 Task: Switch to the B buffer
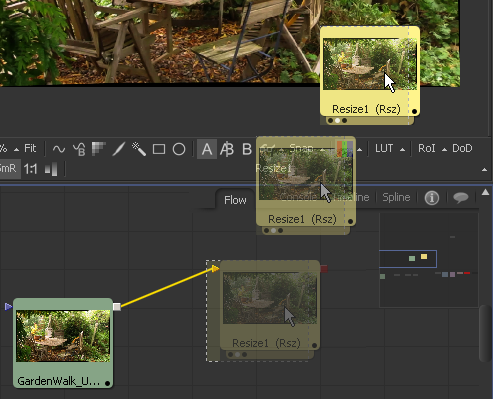click(x=247, y=149)
